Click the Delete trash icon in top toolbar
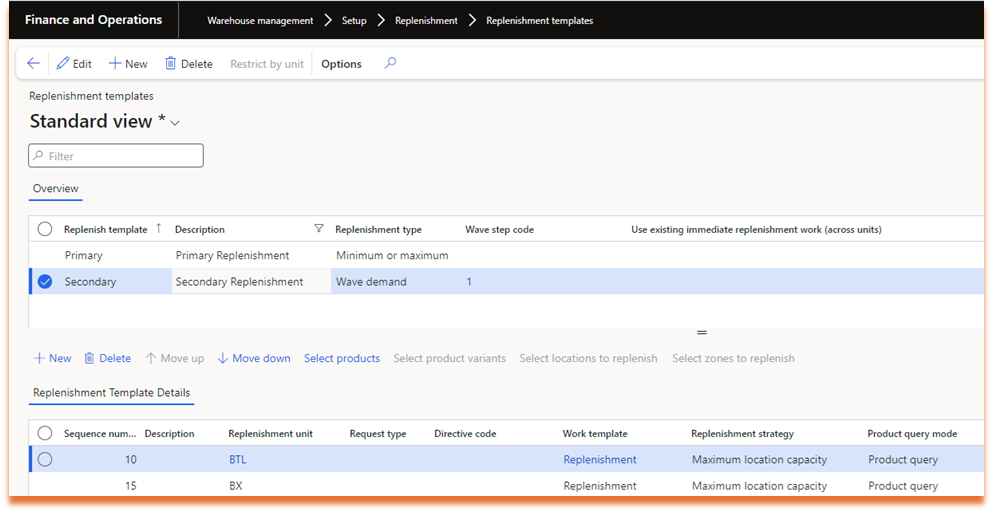This screenshot has height=513, width=993. click(x=171, y=64)
